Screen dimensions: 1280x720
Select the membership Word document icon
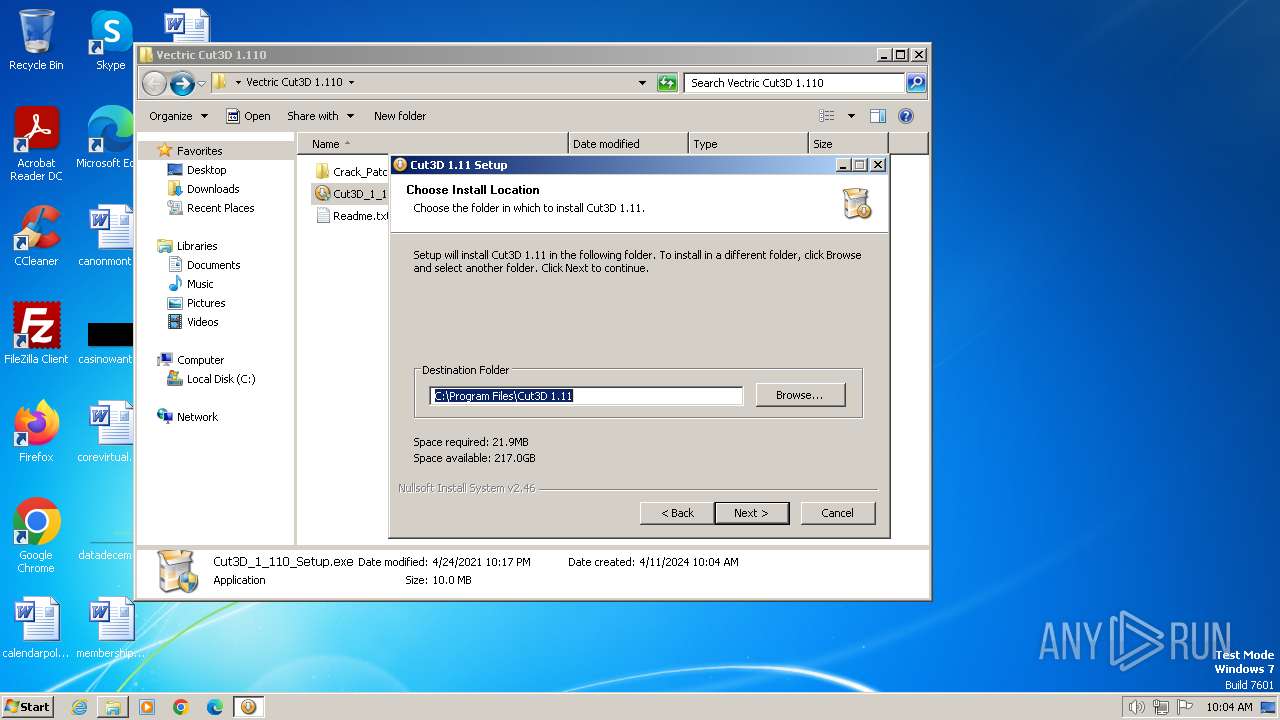[108, 628]
